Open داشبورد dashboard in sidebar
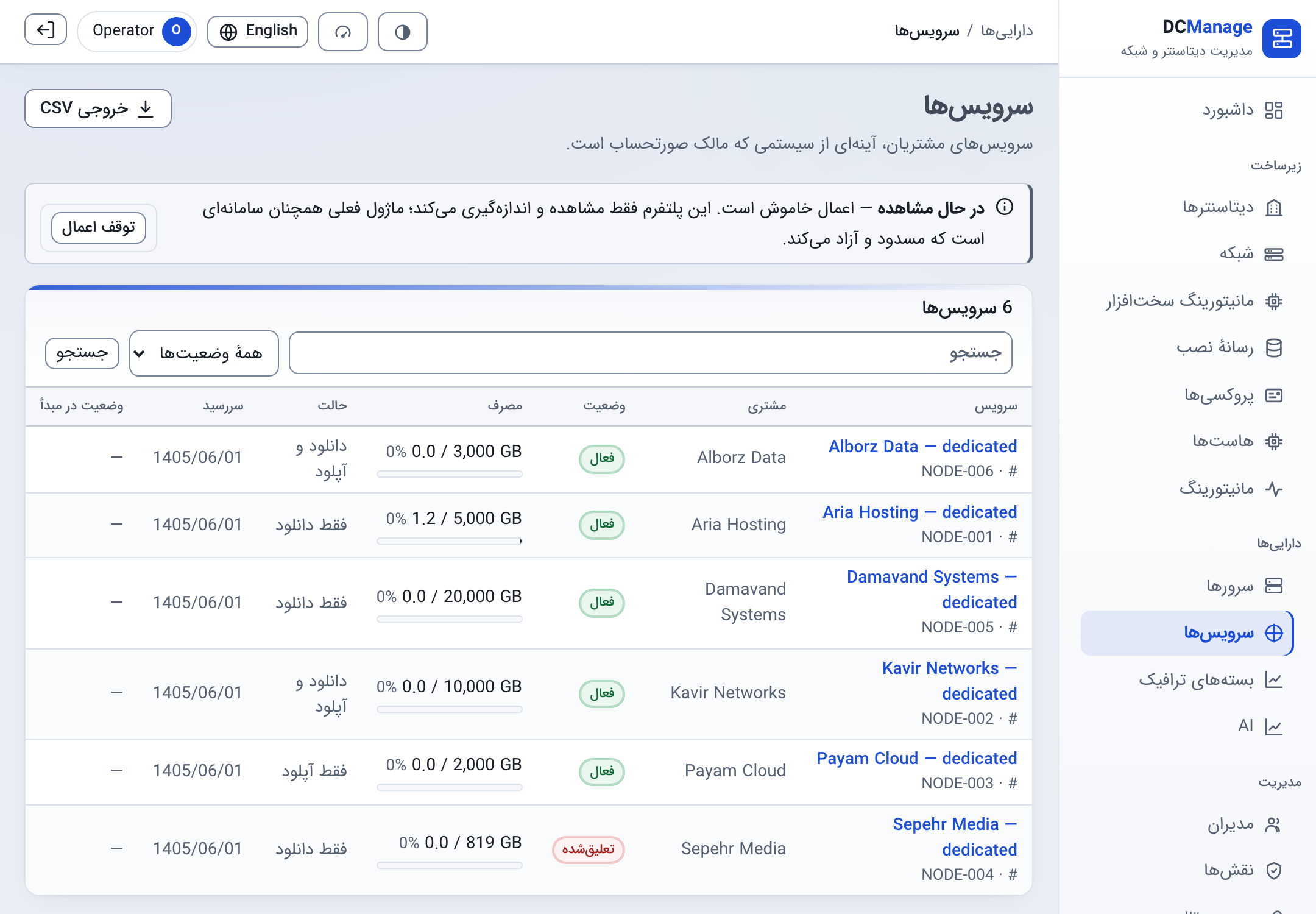 point(1243,110)
